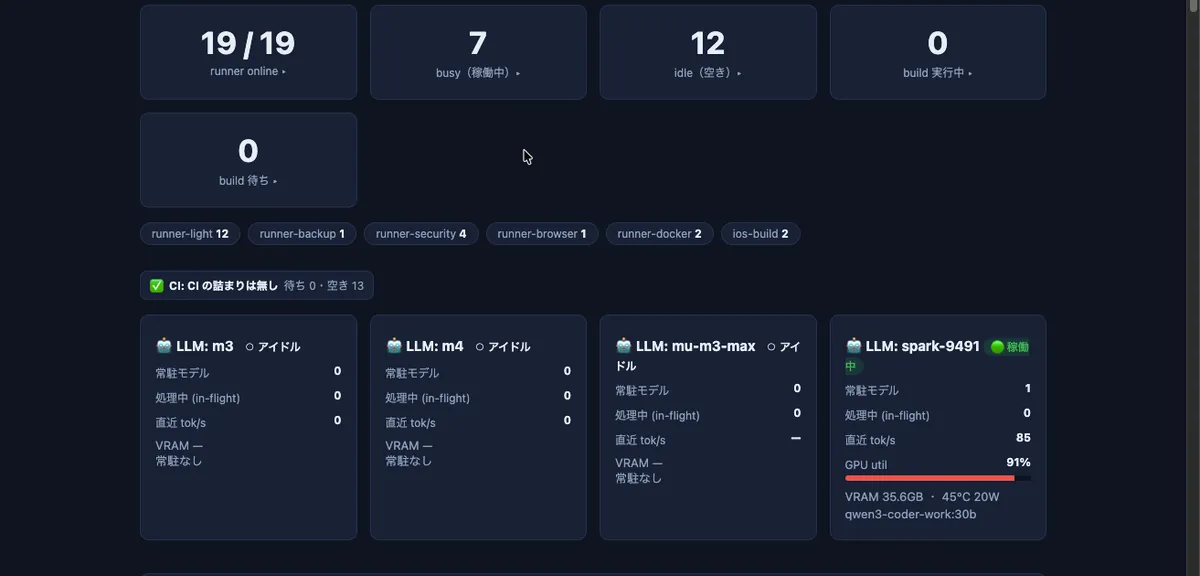Open the idle(空き) 12 card
Viewport: 1200px width, 576px height.
coord(708,52)
